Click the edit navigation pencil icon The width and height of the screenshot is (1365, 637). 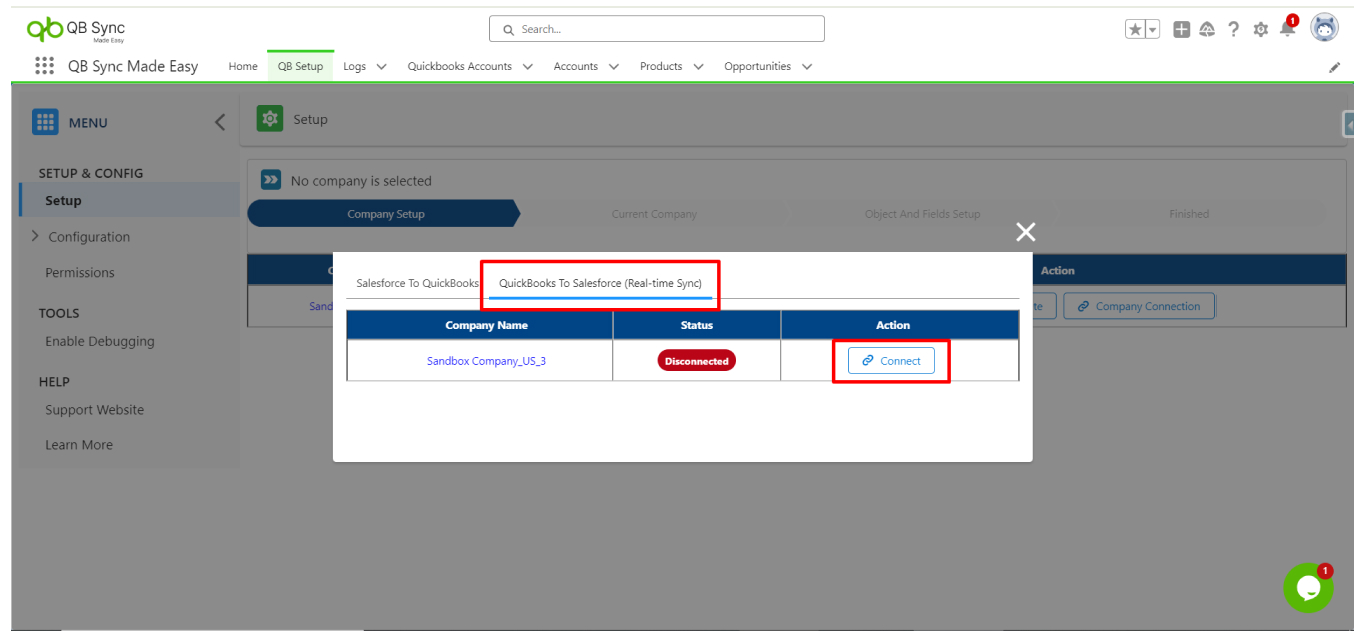[1334, 67]
